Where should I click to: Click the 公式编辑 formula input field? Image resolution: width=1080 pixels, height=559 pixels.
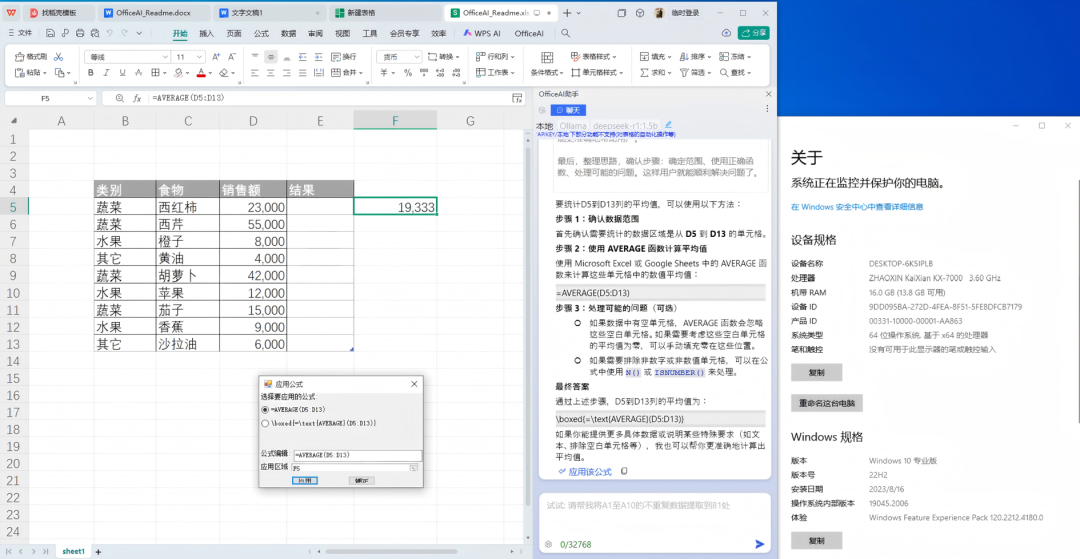click(356, 455)
